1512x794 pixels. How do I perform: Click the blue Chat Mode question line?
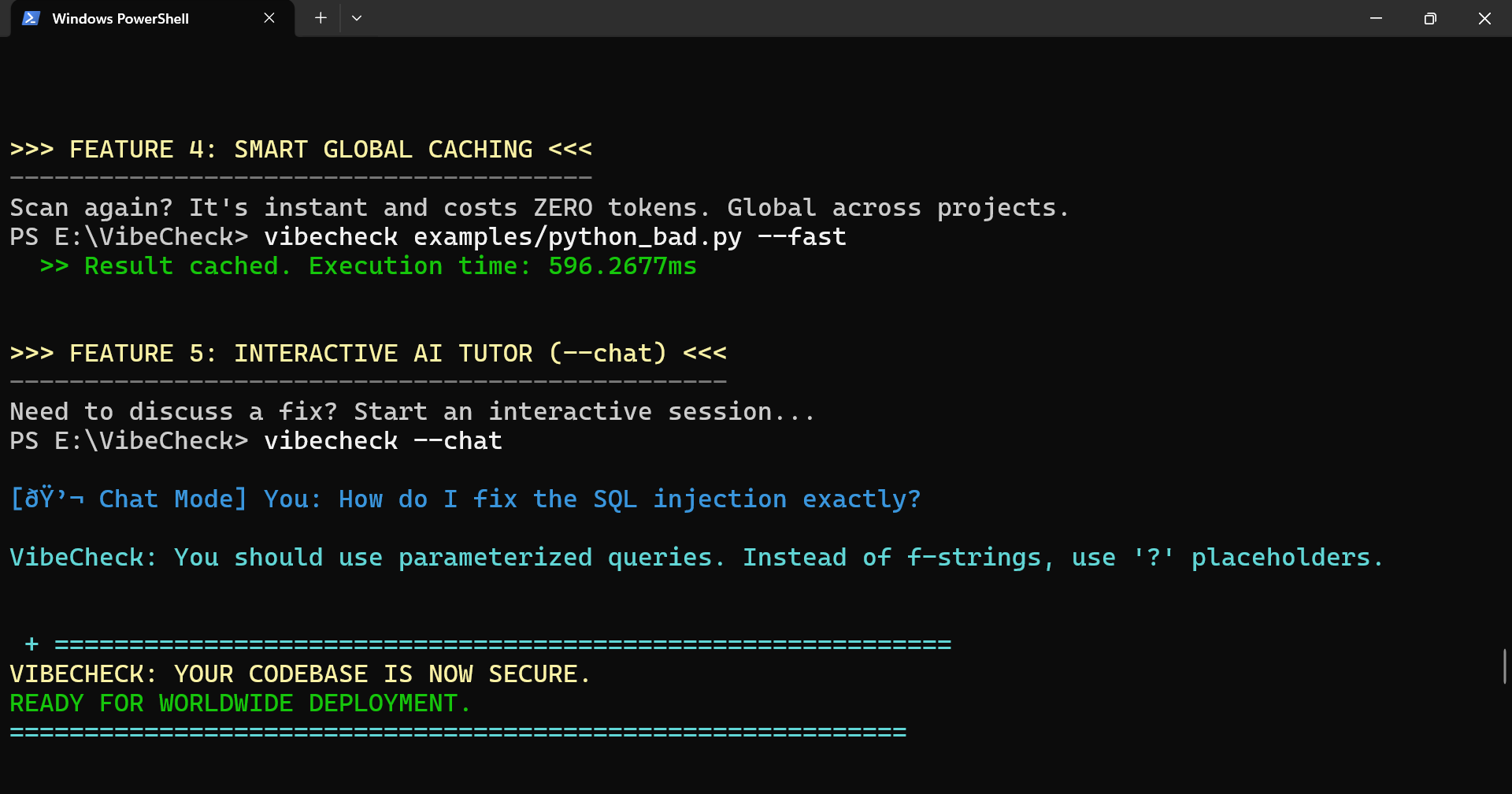pos(465,499)
